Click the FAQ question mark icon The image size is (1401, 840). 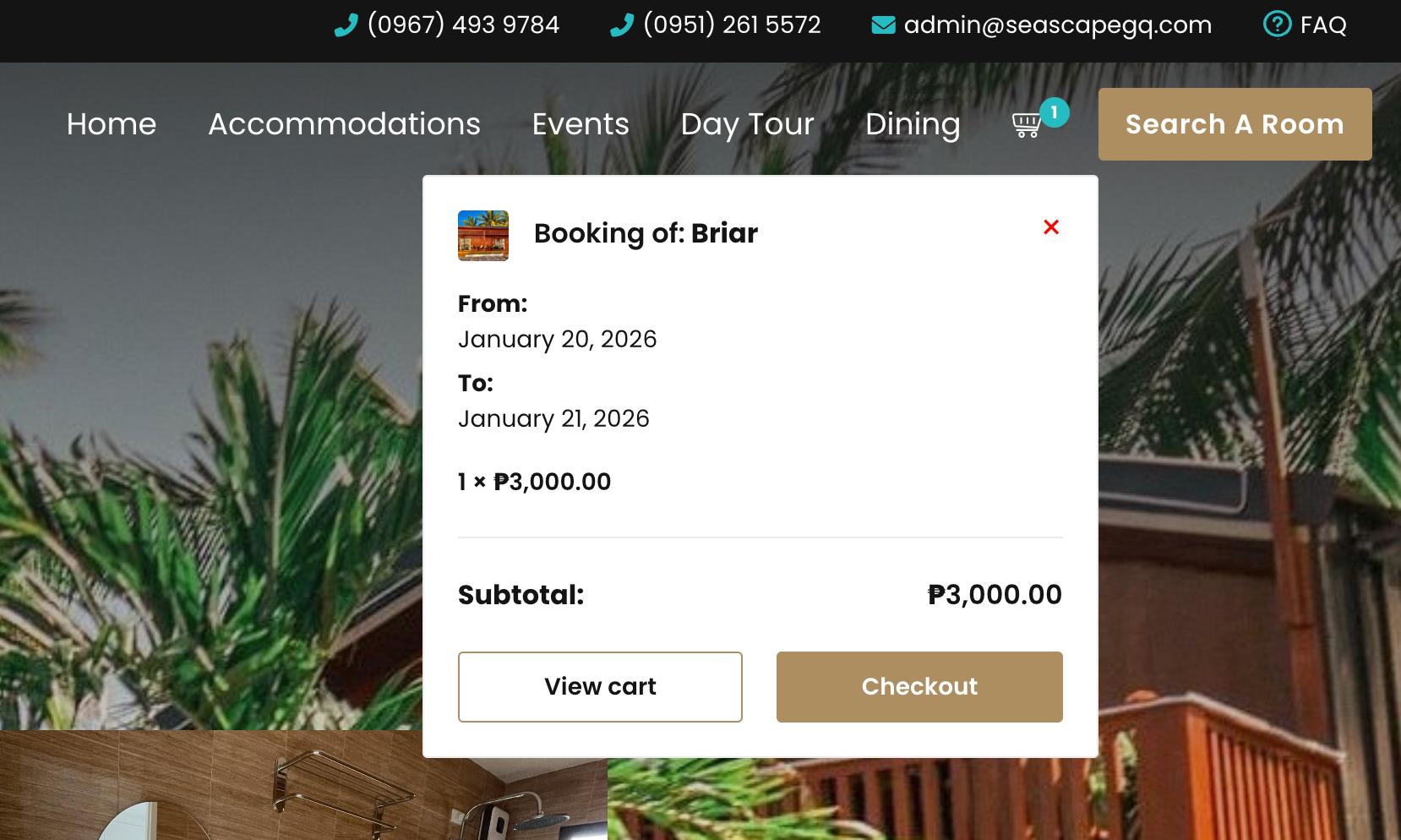1277,25
